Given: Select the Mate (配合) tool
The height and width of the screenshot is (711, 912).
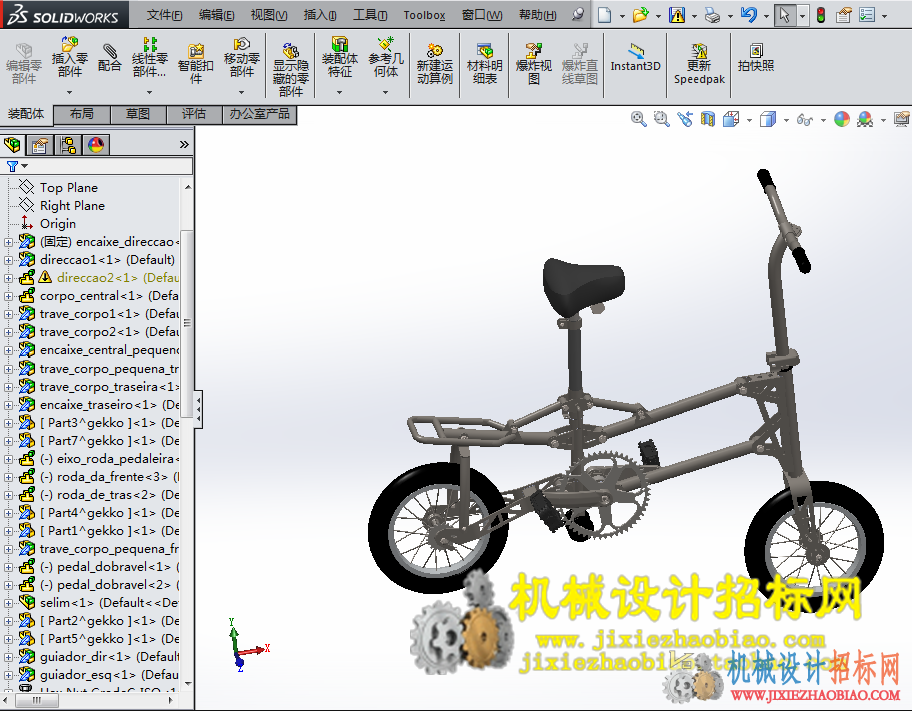Looking at the screenshot, I should (x=109, y=58).
